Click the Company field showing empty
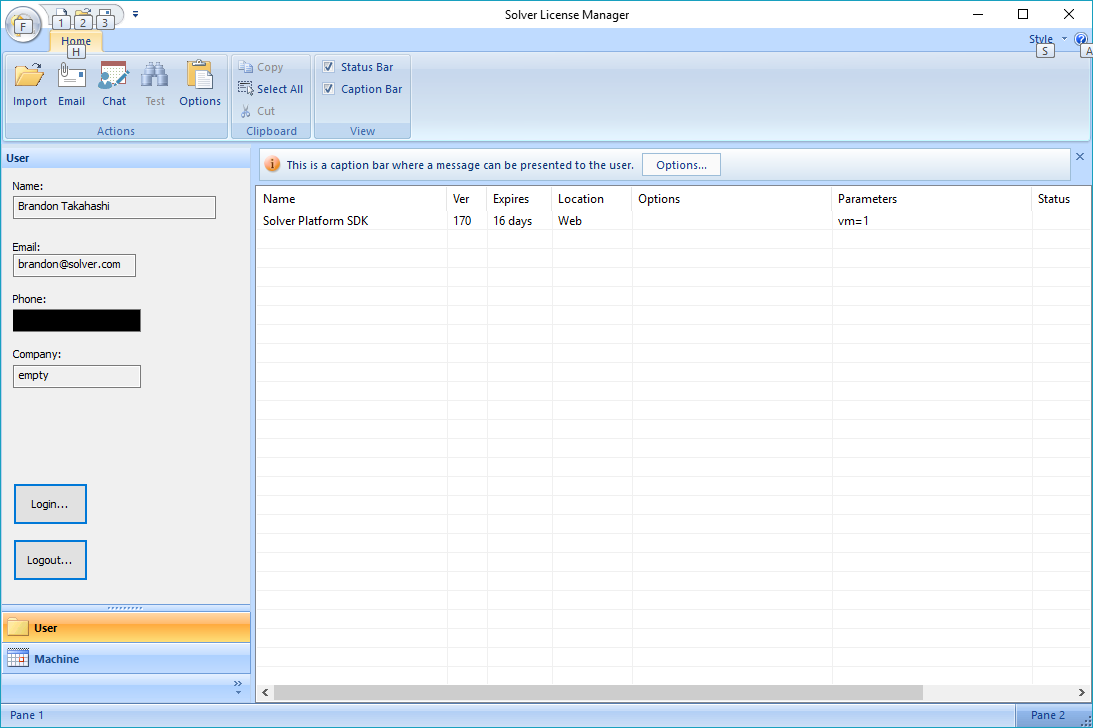 77,377
